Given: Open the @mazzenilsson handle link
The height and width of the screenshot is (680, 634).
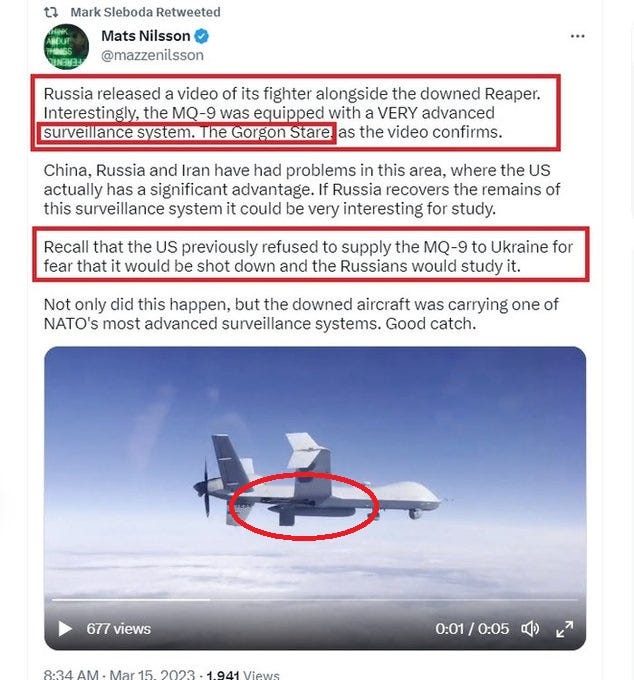Looking at the screenshot, I should point(152,56).
